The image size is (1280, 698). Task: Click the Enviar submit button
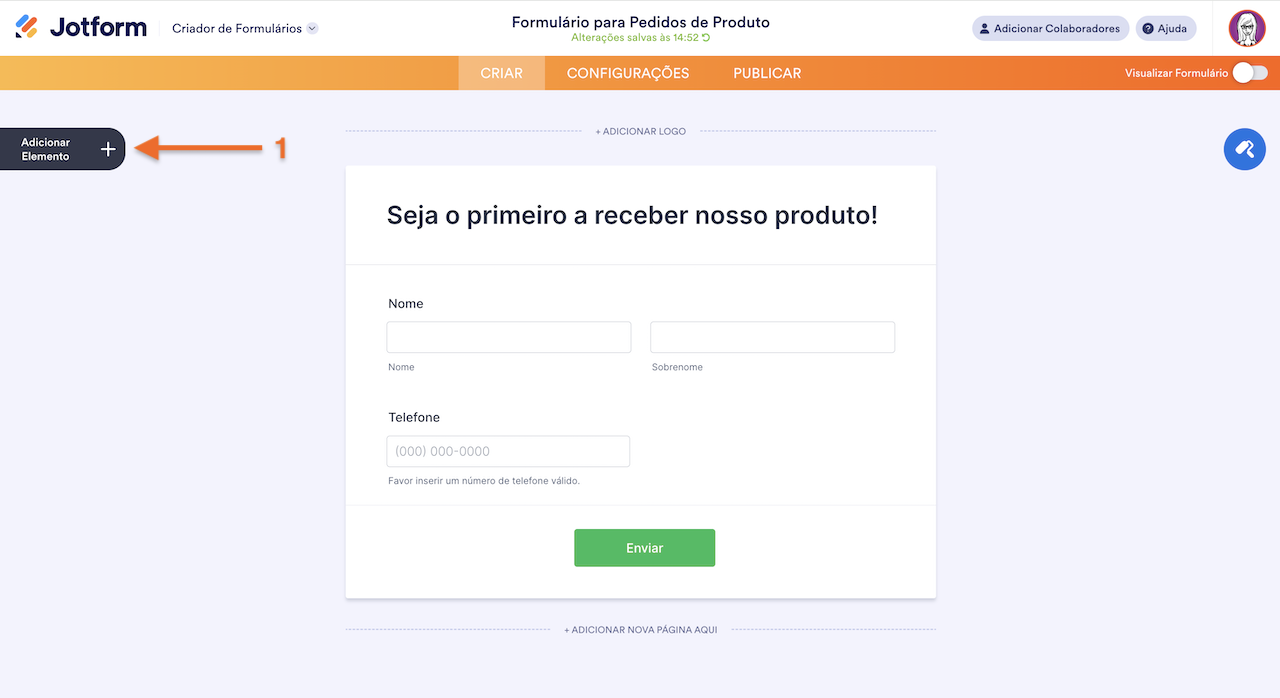coord(644,547)
